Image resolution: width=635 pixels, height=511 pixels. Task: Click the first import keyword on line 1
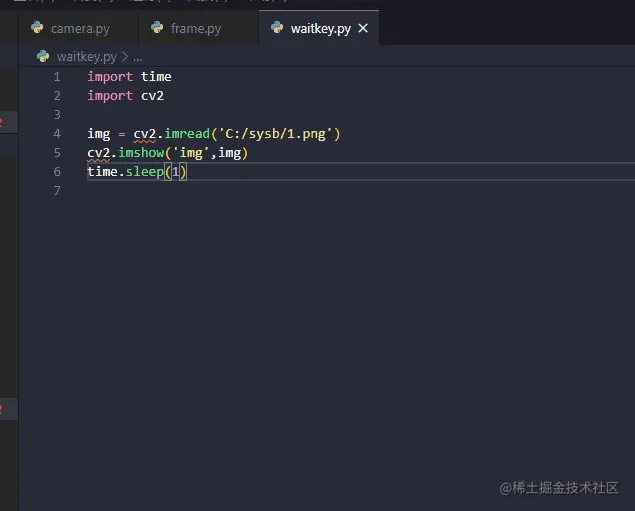coord(110,77)
